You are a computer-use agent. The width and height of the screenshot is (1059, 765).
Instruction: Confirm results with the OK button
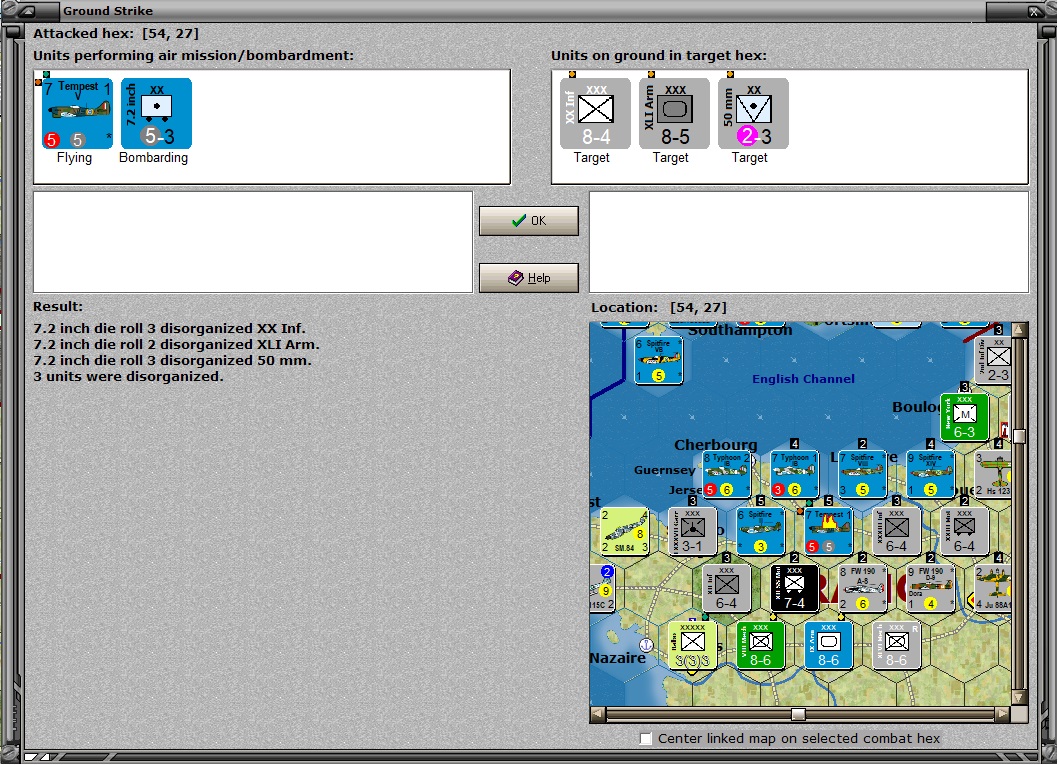coord(529,221)
